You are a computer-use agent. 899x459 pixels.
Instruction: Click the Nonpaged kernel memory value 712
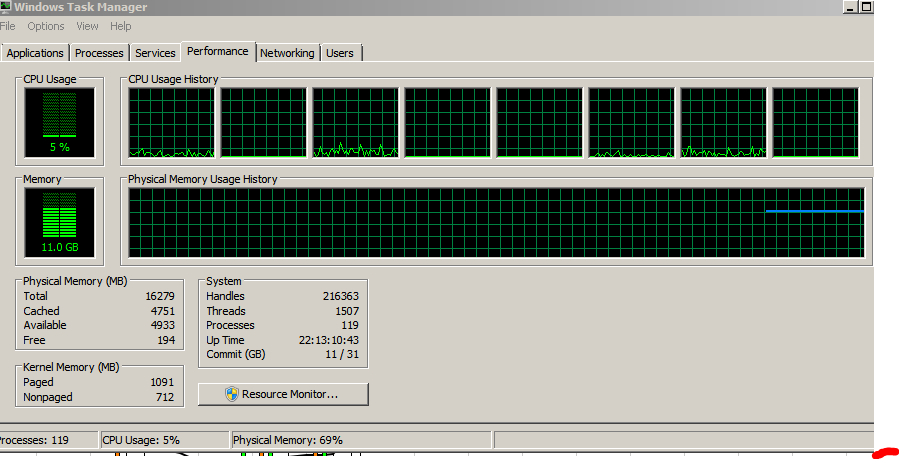(165, 397)
